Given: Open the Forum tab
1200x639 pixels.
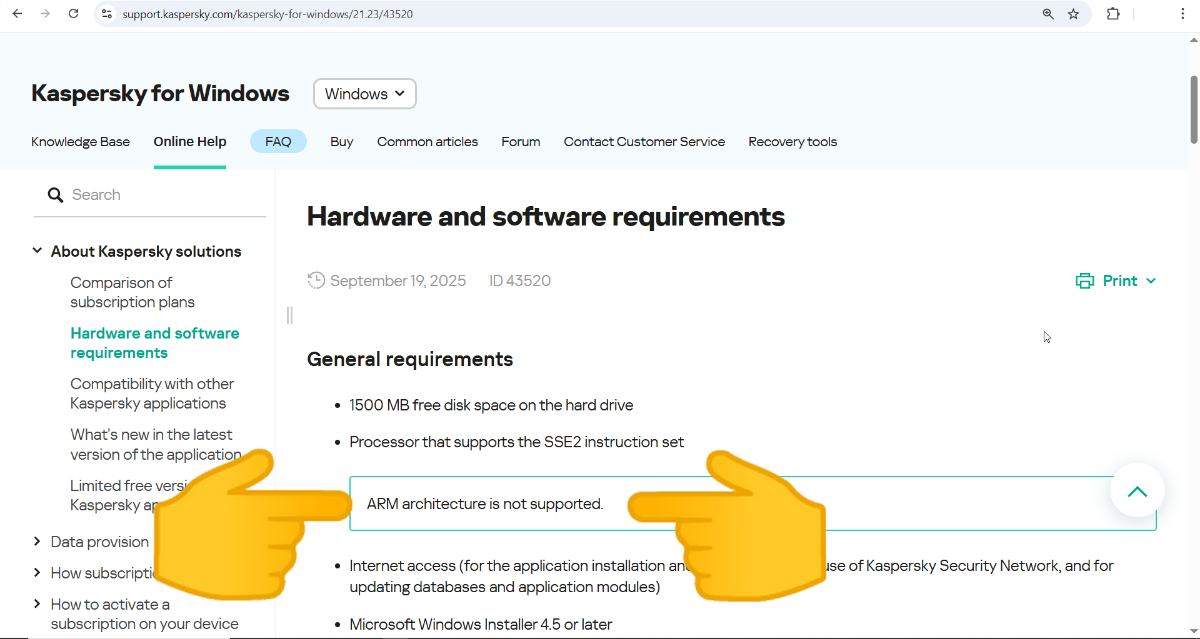Looking at the screenshot, I should click(x=521, y=142).
